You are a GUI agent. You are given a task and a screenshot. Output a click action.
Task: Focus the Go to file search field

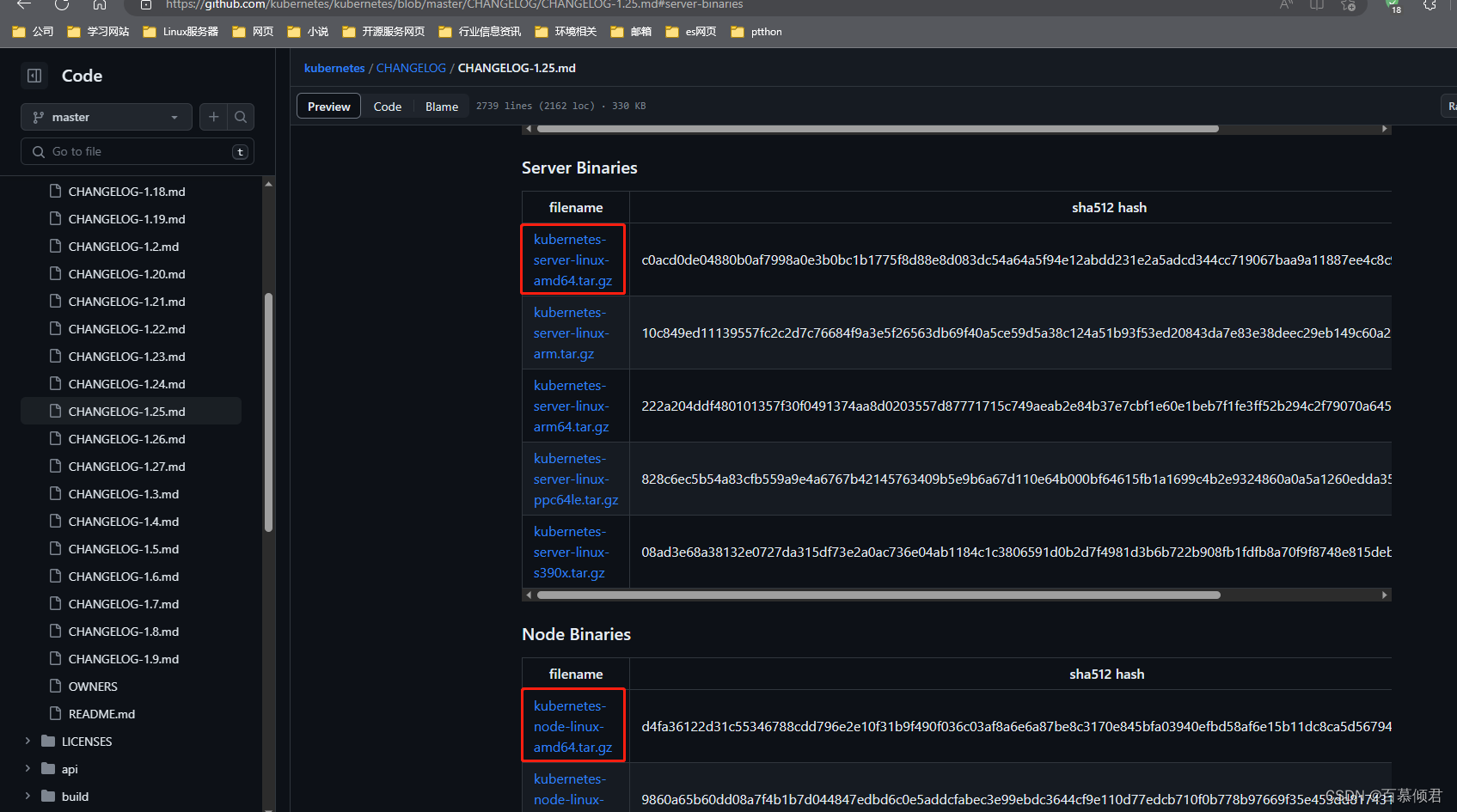138,151
